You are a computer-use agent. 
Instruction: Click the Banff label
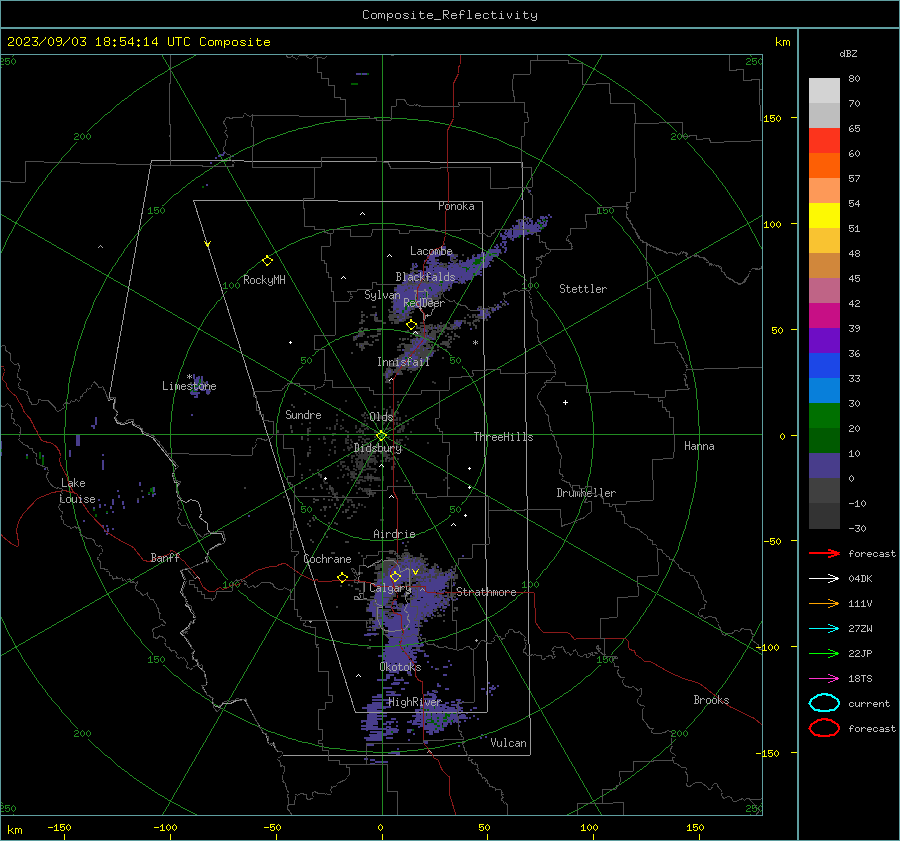(165, 557)
